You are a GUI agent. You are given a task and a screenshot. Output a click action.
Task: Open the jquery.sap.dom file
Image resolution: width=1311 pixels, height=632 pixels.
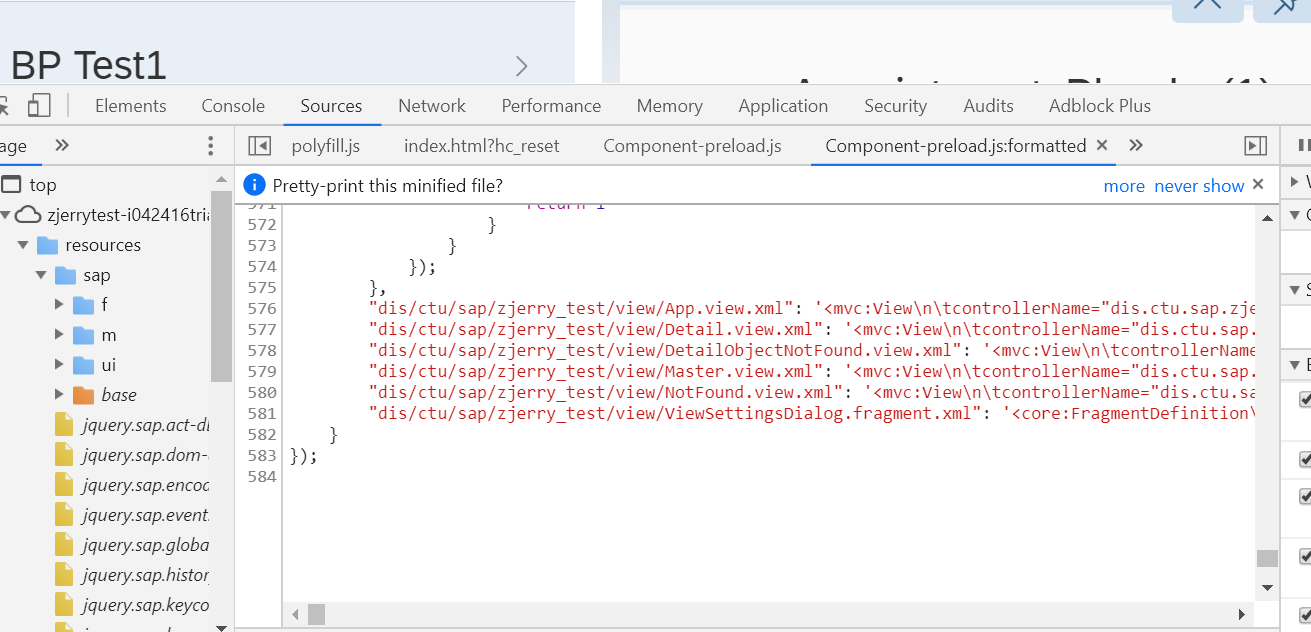tap(146, 455)
